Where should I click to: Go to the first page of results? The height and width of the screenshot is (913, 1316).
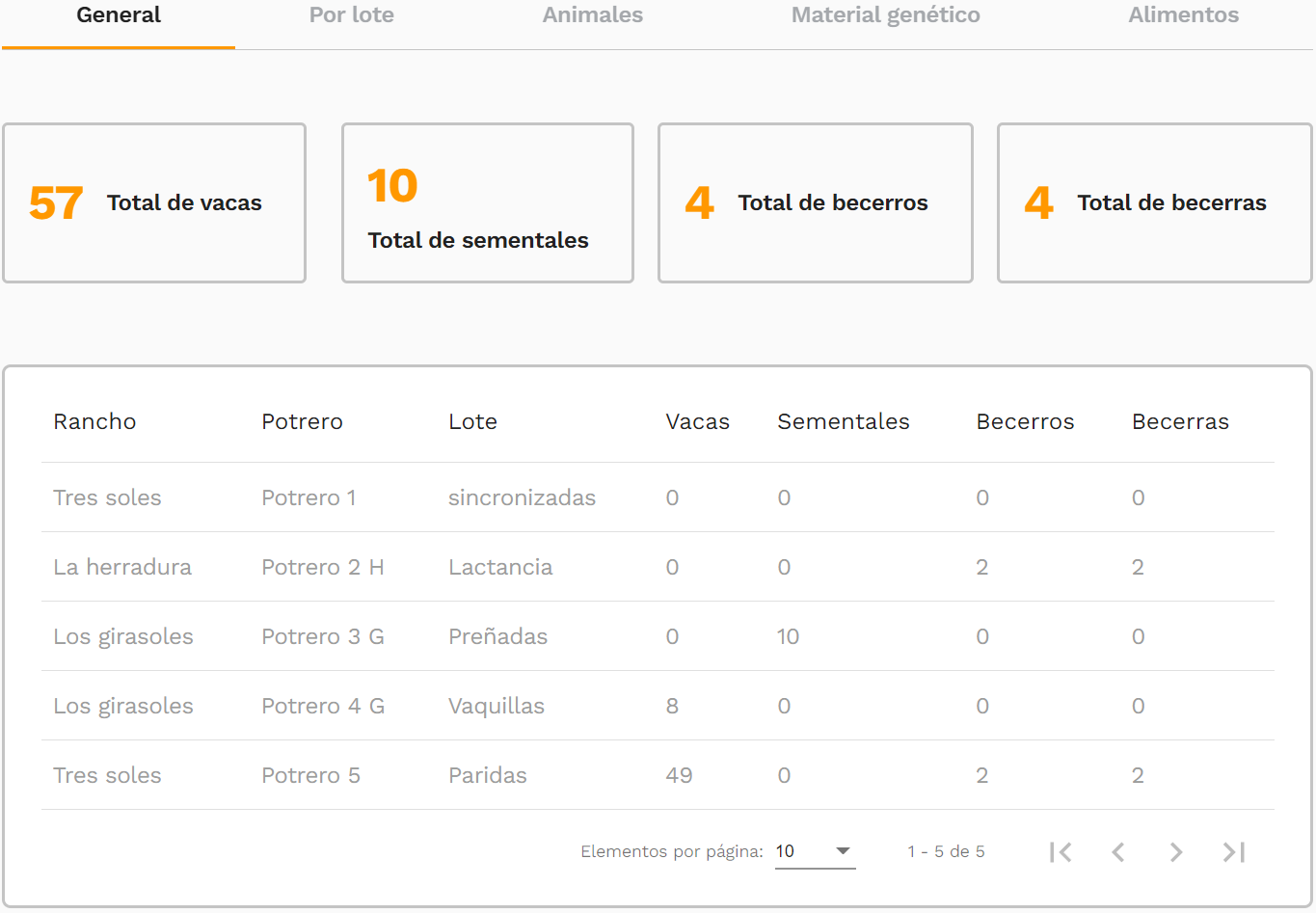[1061, 852]
